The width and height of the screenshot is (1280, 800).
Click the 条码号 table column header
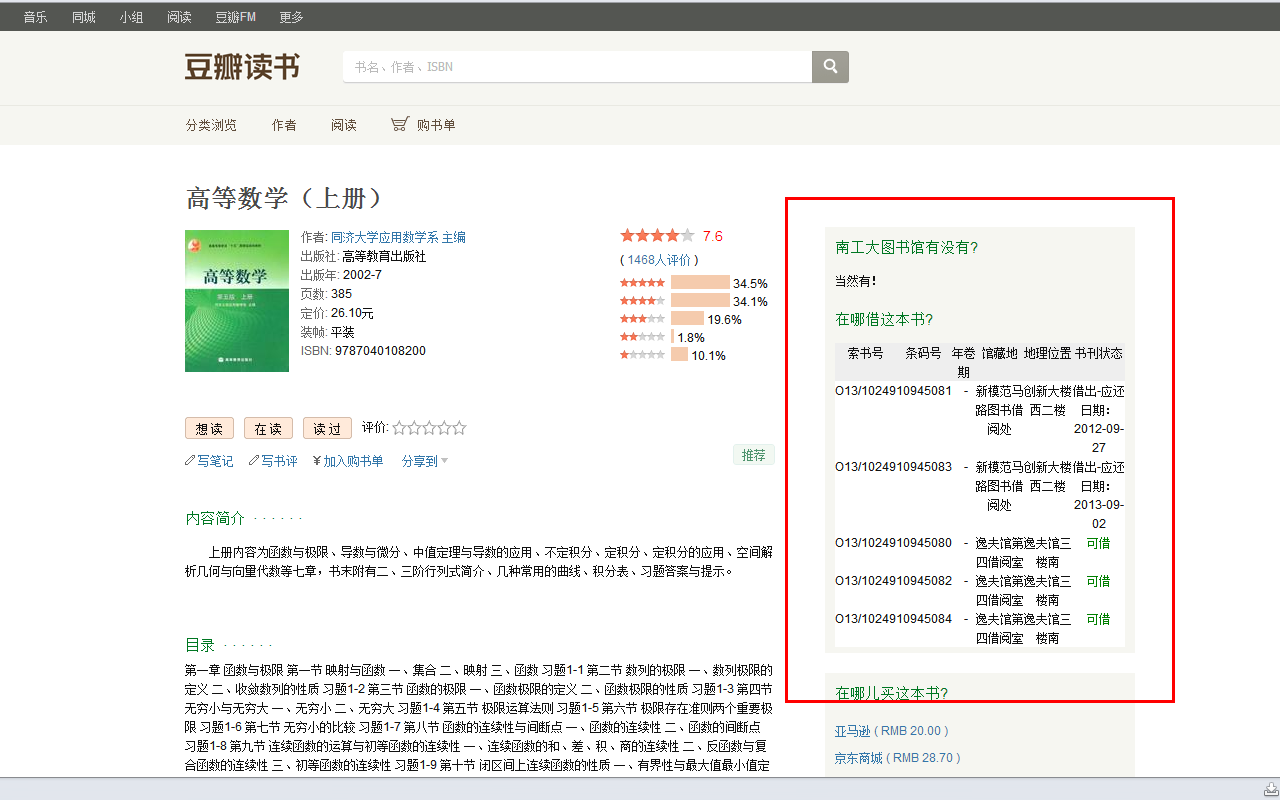point(923,353)
